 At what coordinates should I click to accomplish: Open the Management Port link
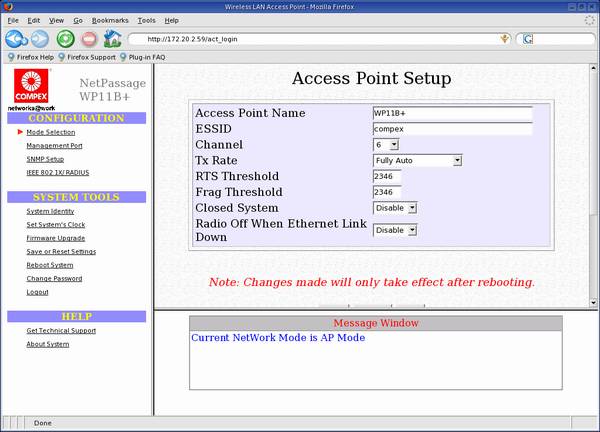[x=54, y=146]
